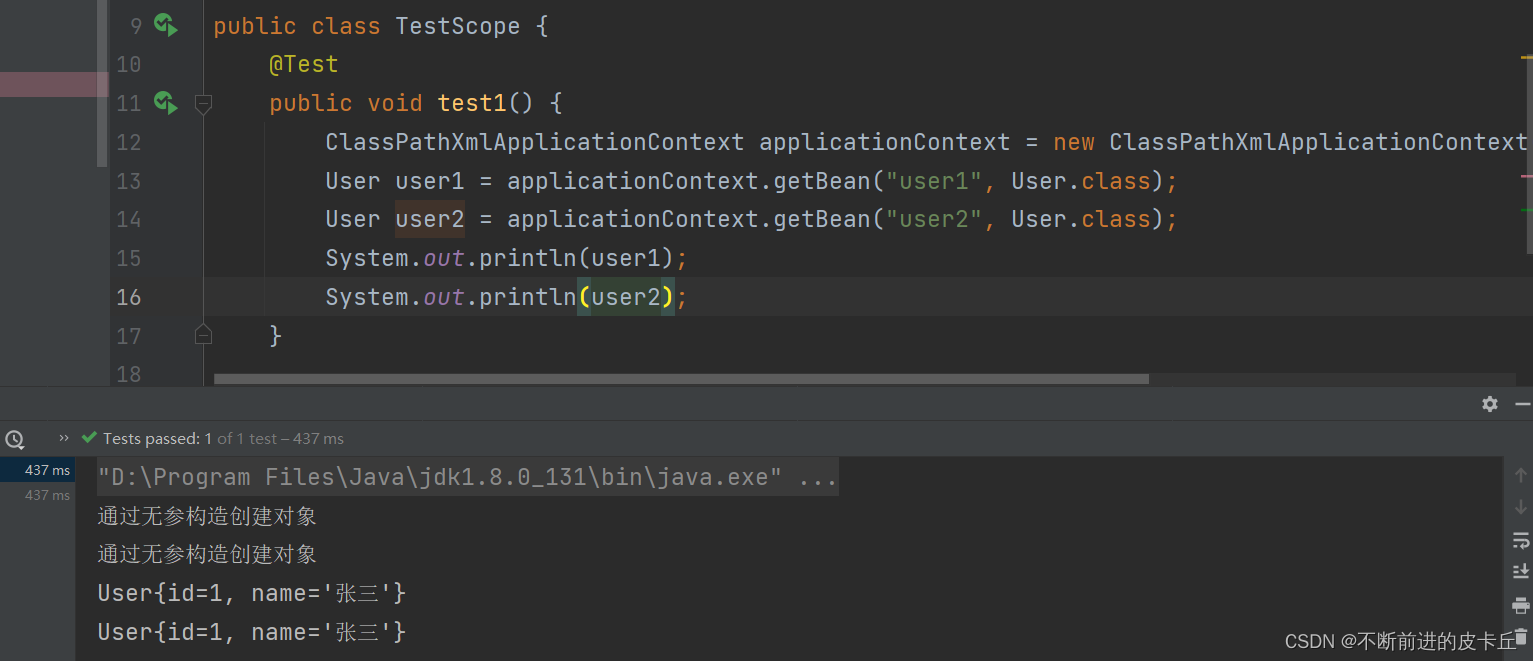
Task: Click the green Tests passed checkmark
Action: point(89,438)
